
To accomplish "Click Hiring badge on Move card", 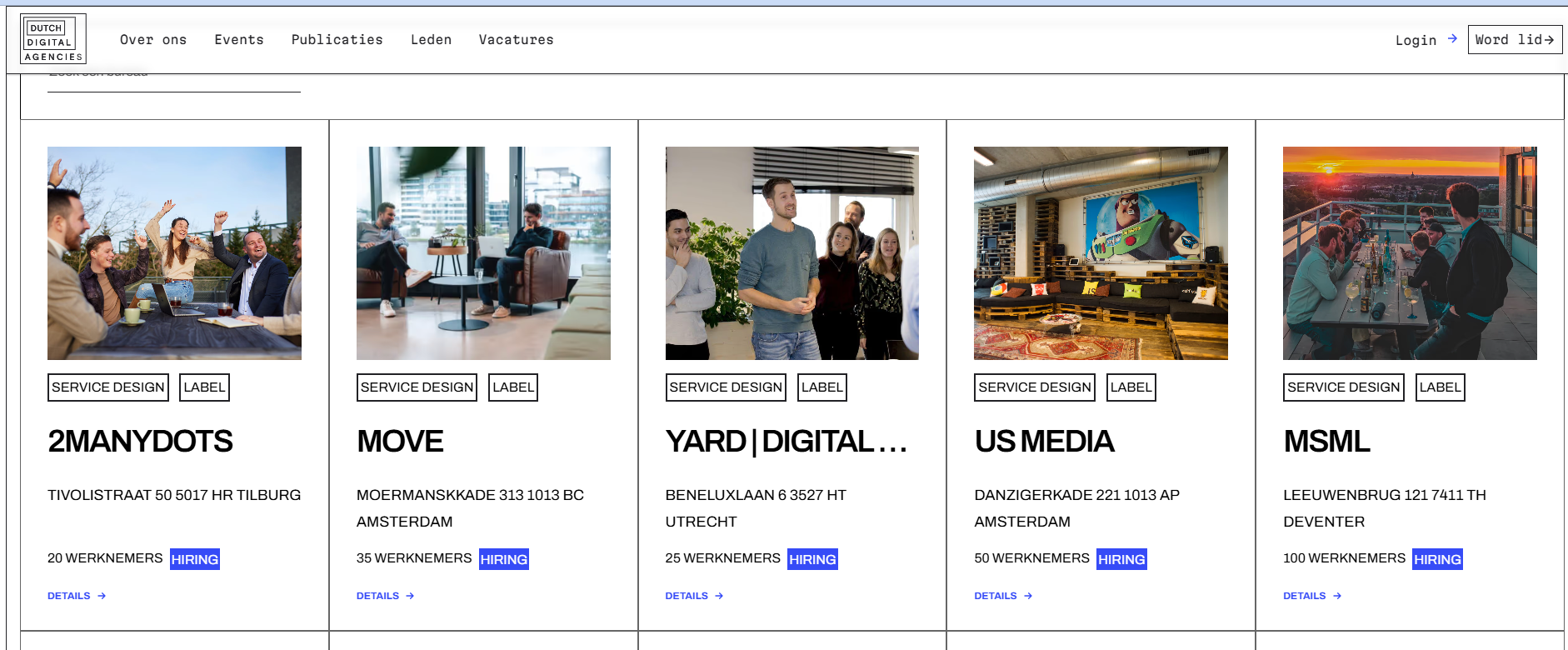I will [x=504, y=559].
